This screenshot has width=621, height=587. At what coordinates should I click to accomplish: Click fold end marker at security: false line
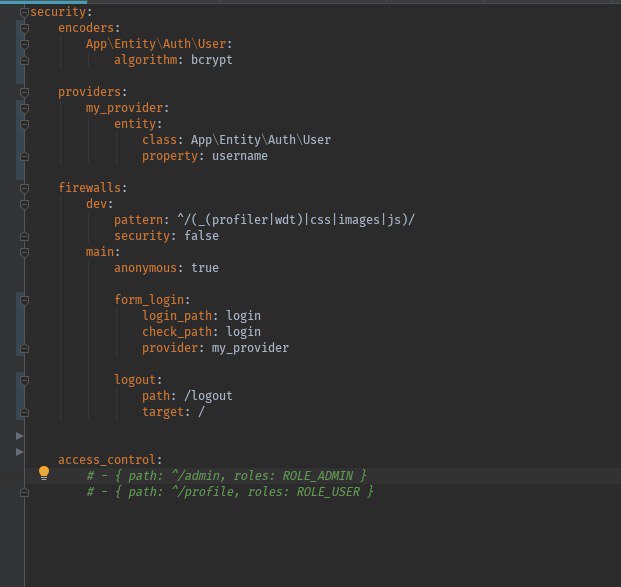[24, 236]
